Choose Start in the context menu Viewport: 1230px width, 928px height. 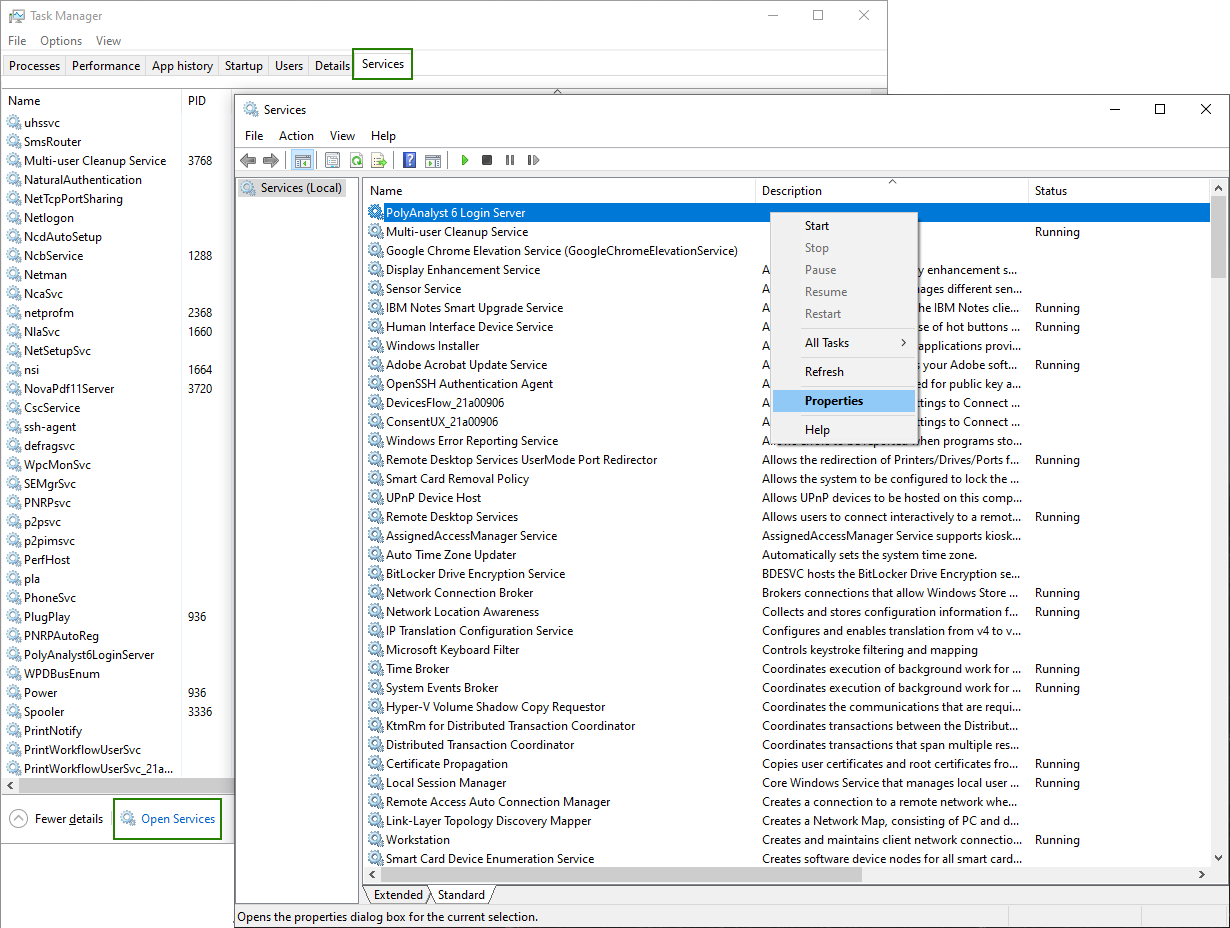(817, 226)
